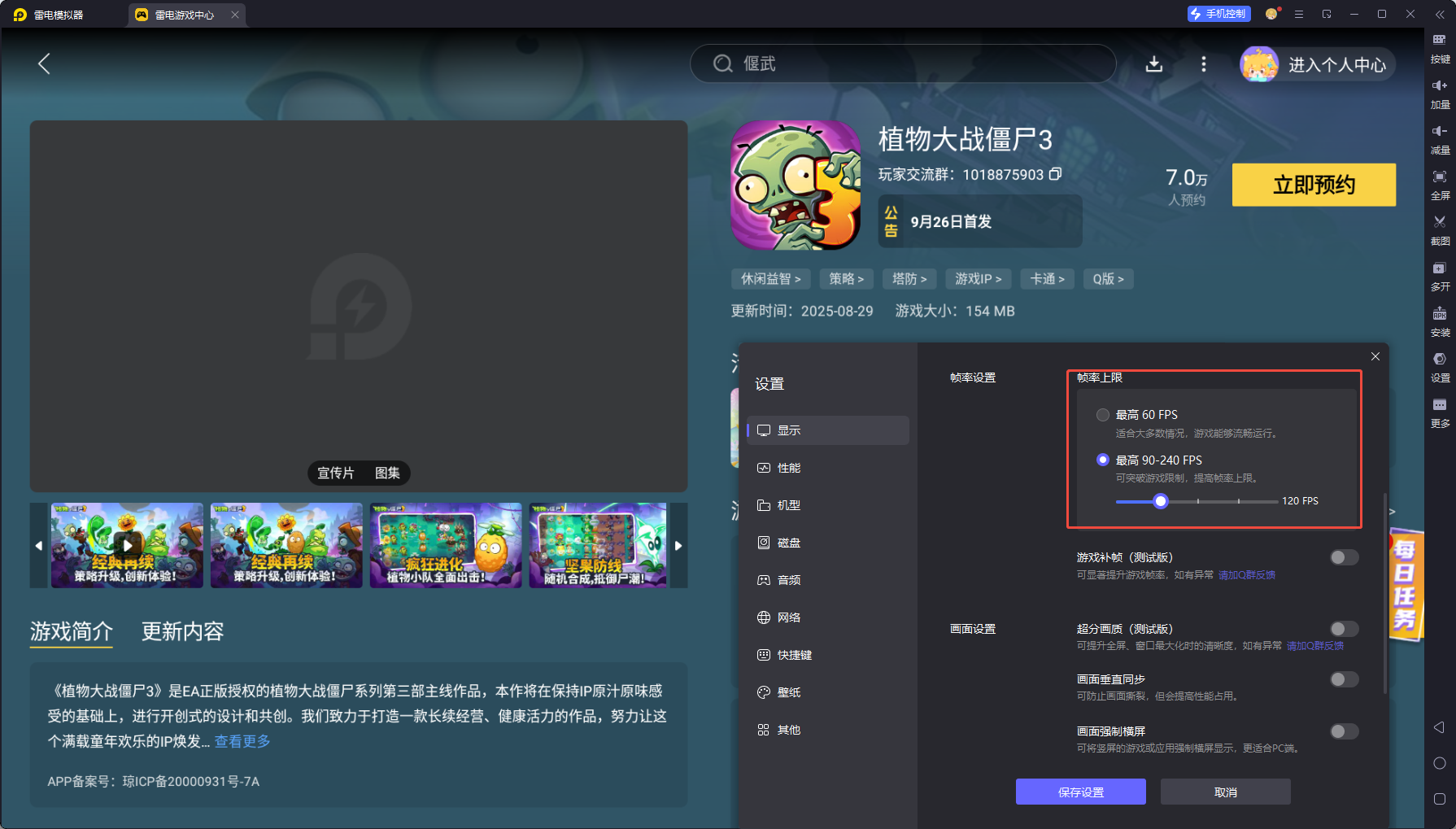Close the settings dialog
Viewport: 1456px width, 829px height.
click(1375, 356)
